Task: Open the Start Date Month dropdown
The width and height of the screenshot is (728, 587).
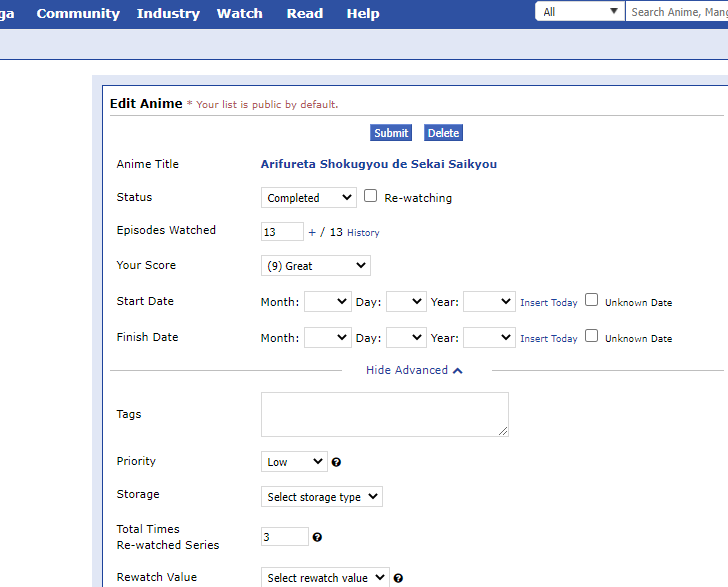Action: [327, 302]
